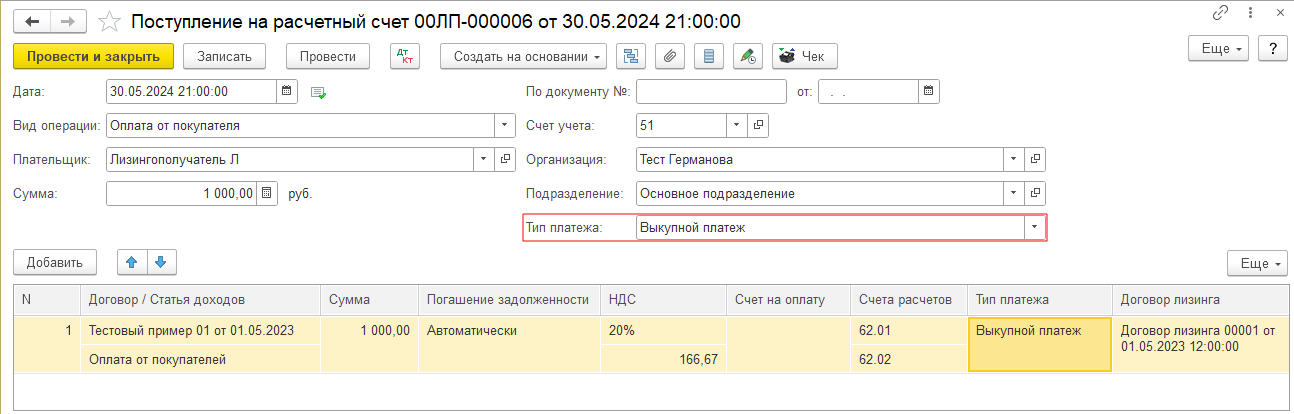Image resolution: width=1294 pixels, height=414 pixels.
Task: Expand the Вид операции dropdown
Action: 502,126
